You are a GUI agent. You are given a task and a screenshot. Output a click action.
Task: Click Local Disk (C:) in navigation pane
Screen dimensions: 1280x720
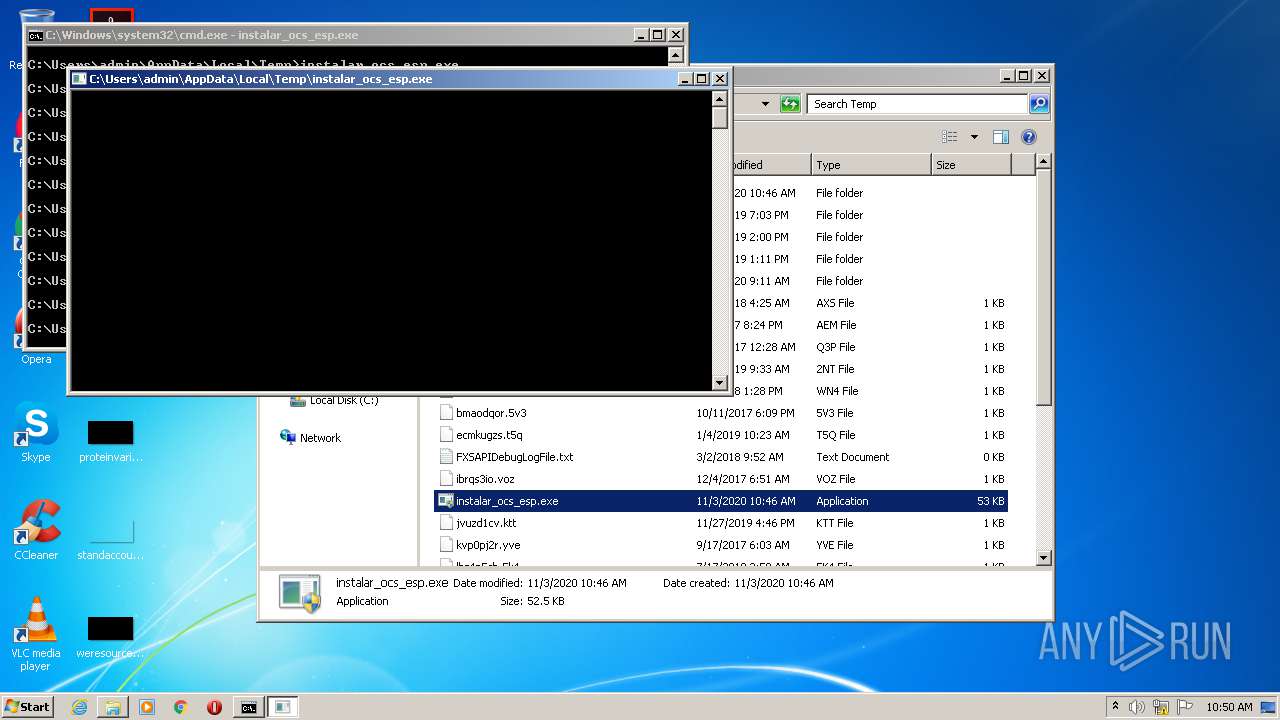coord(344,401)
